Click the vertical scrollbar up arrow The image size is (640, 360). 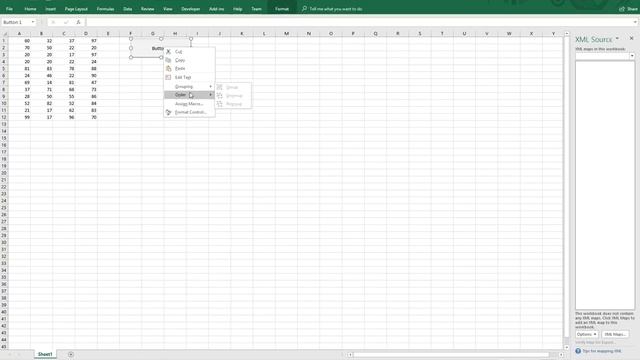(567, 33)
